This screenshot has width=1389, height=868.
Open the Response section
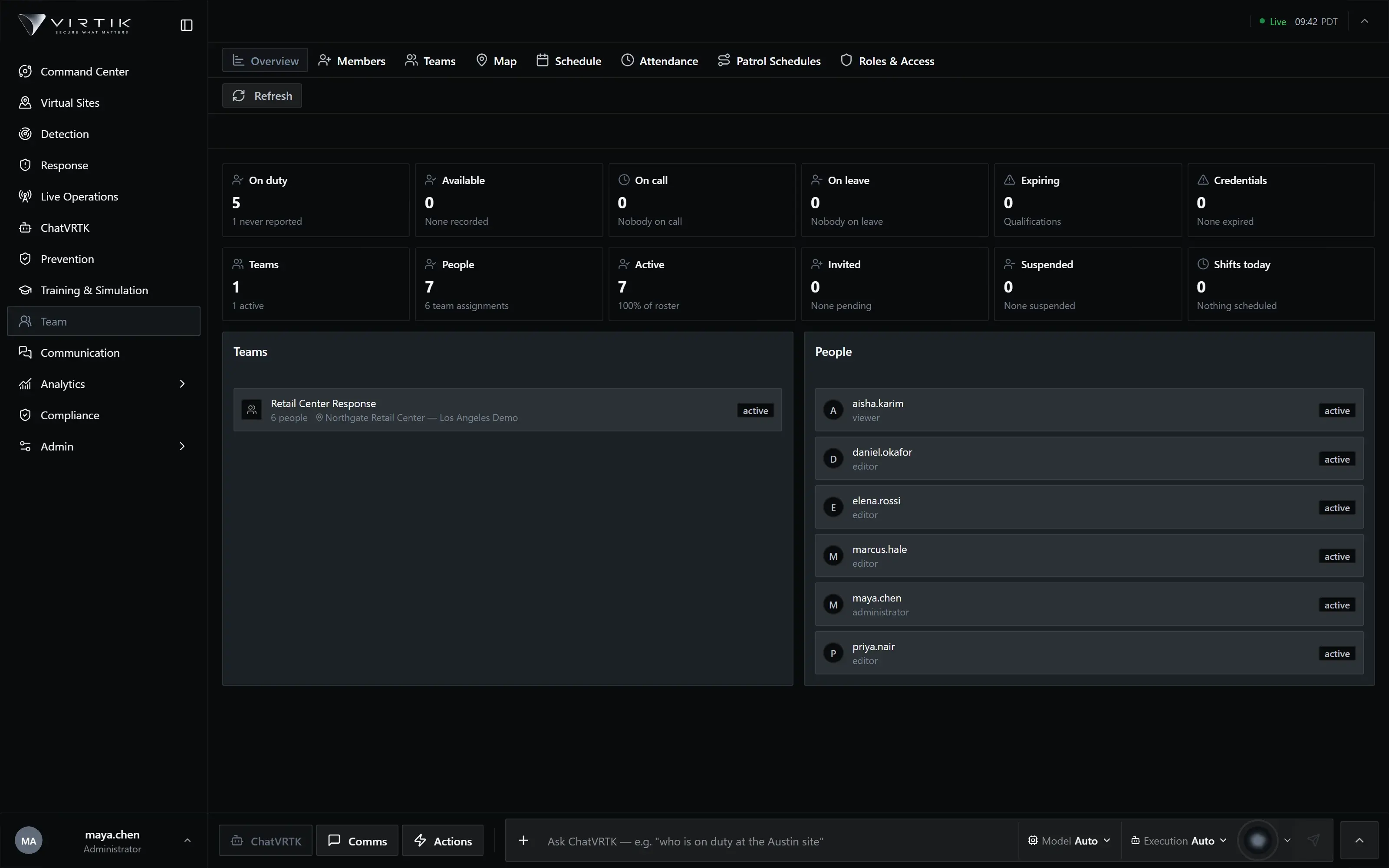tap(103, 165)
